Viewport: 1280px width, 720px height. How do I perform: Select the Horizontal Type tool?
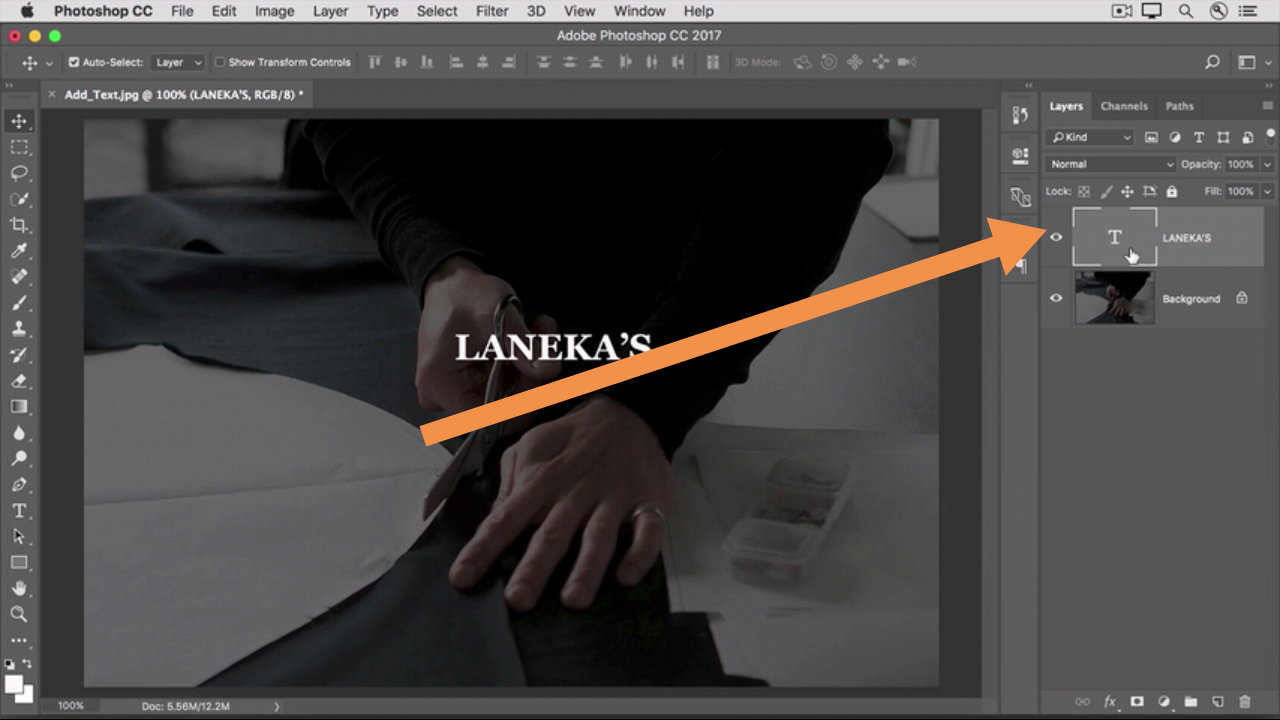[x=19, y=511]
